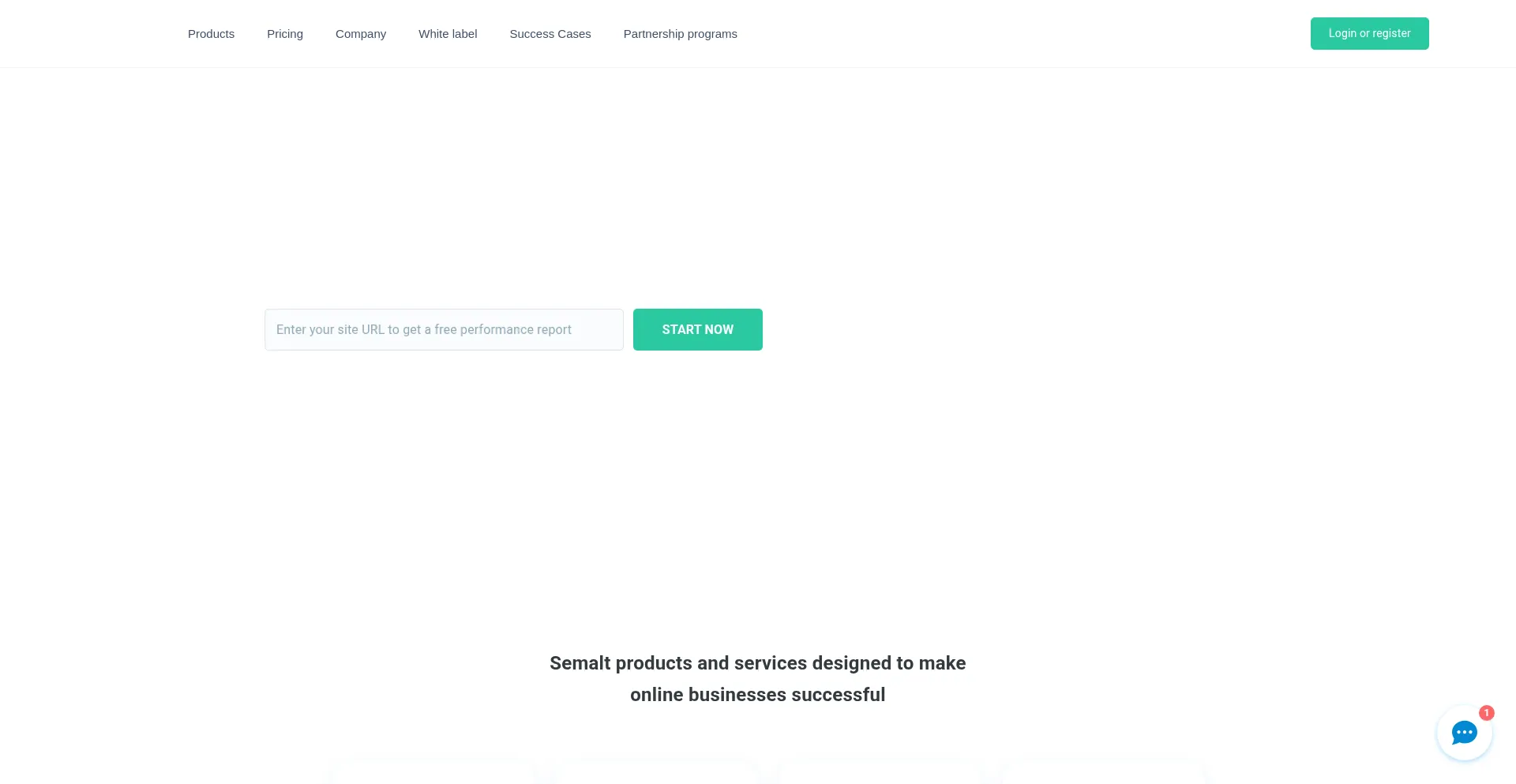Click the site URL input field
This screenshot has width=1516, height=784.
[x=444, y=329]
